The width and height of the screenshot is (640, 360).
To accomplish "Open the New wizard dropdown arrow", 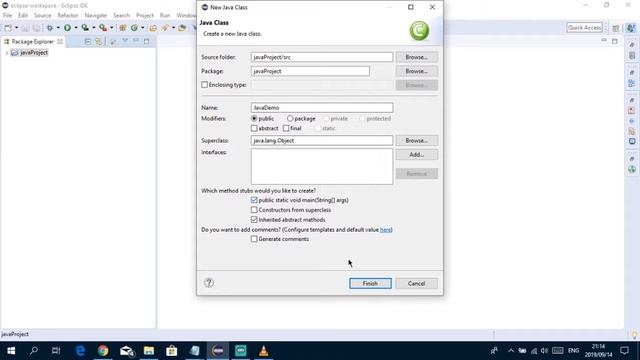I will (x=16, y=28).
